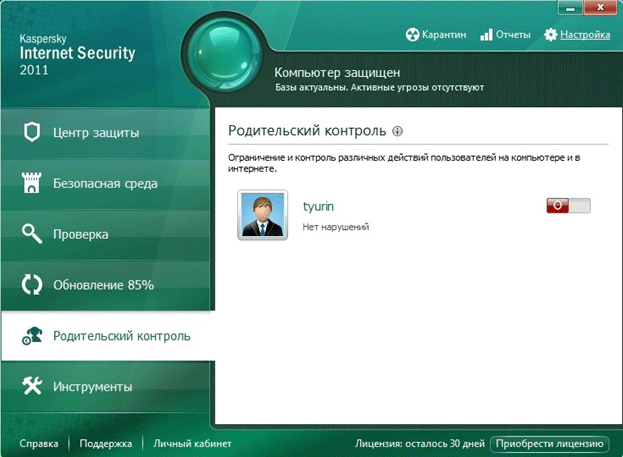The width and height of the screenshot is (623, 457).
Task: Toggle parental control switch for tyurin
Action: [569, 205]
